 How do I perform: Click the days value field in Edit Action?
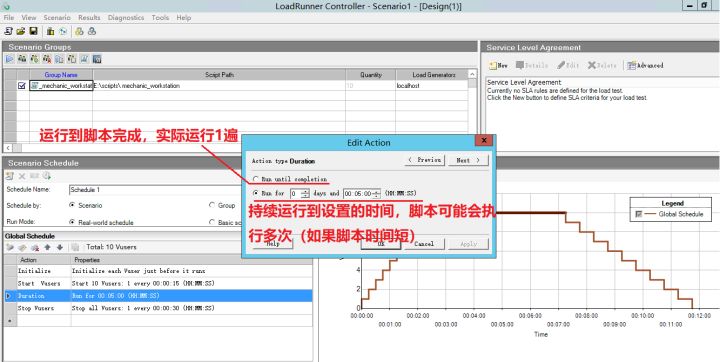[296, 193]
